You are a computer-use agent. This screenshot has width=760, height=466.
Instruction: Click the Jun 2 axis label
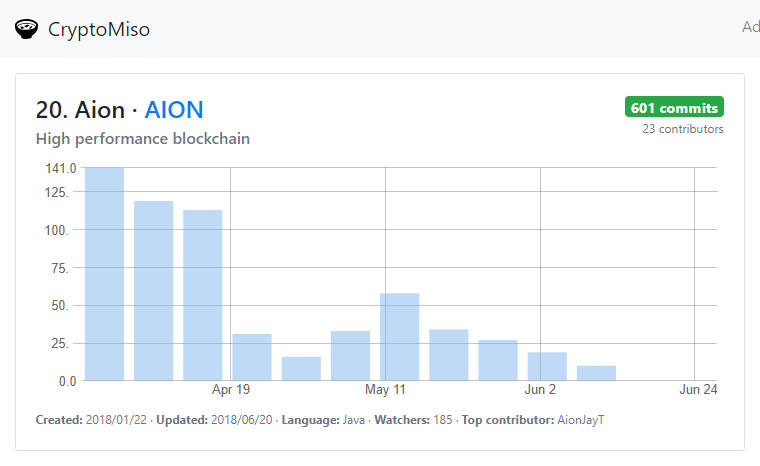540,389
